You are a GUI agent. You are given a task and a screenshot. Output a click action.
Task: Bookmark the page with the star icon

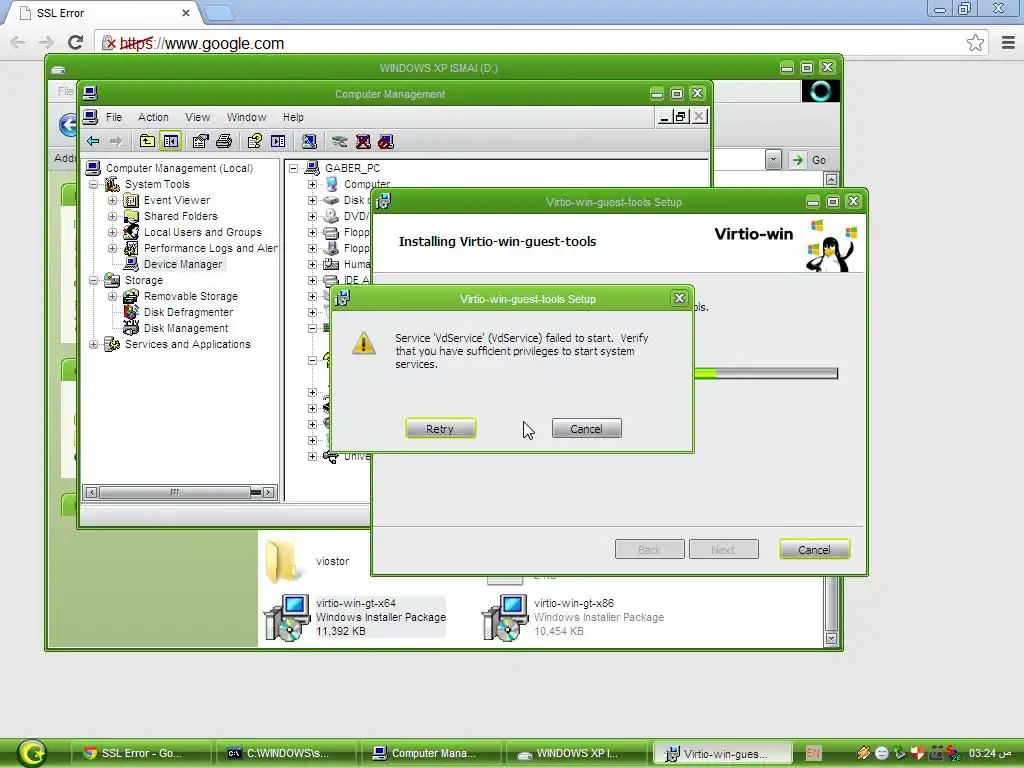(x=975, y=43)
